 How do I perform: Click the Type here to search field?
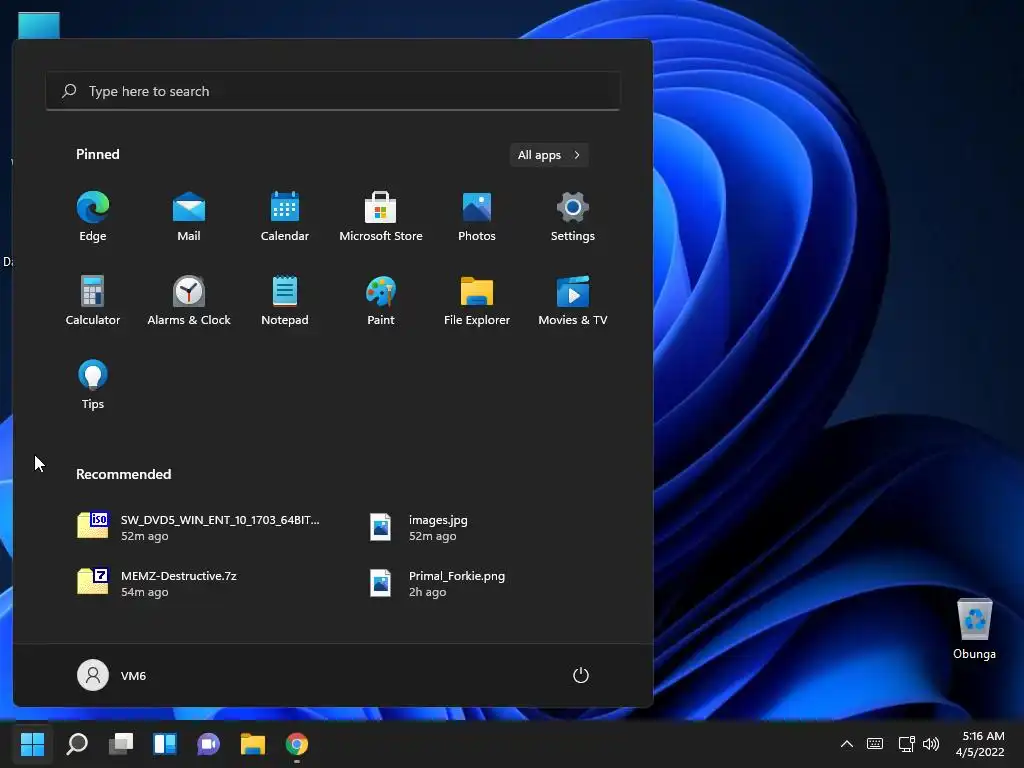point(332,91)
